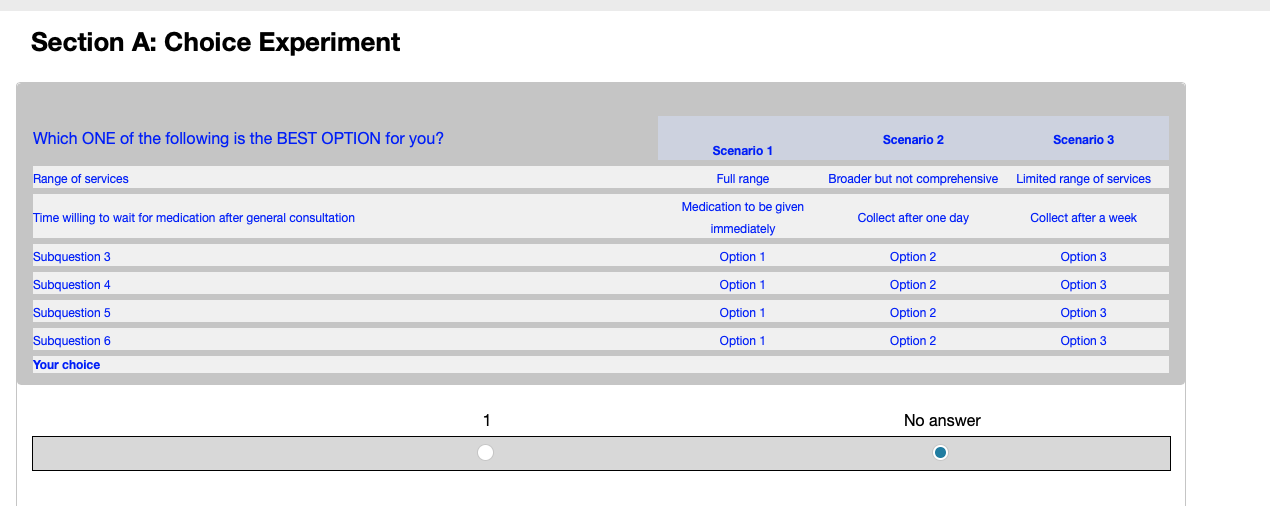The height and width of the screenshot is (506, 1270).
Task: Click the "Scenario 2" column header
Action: click(913, 140)
